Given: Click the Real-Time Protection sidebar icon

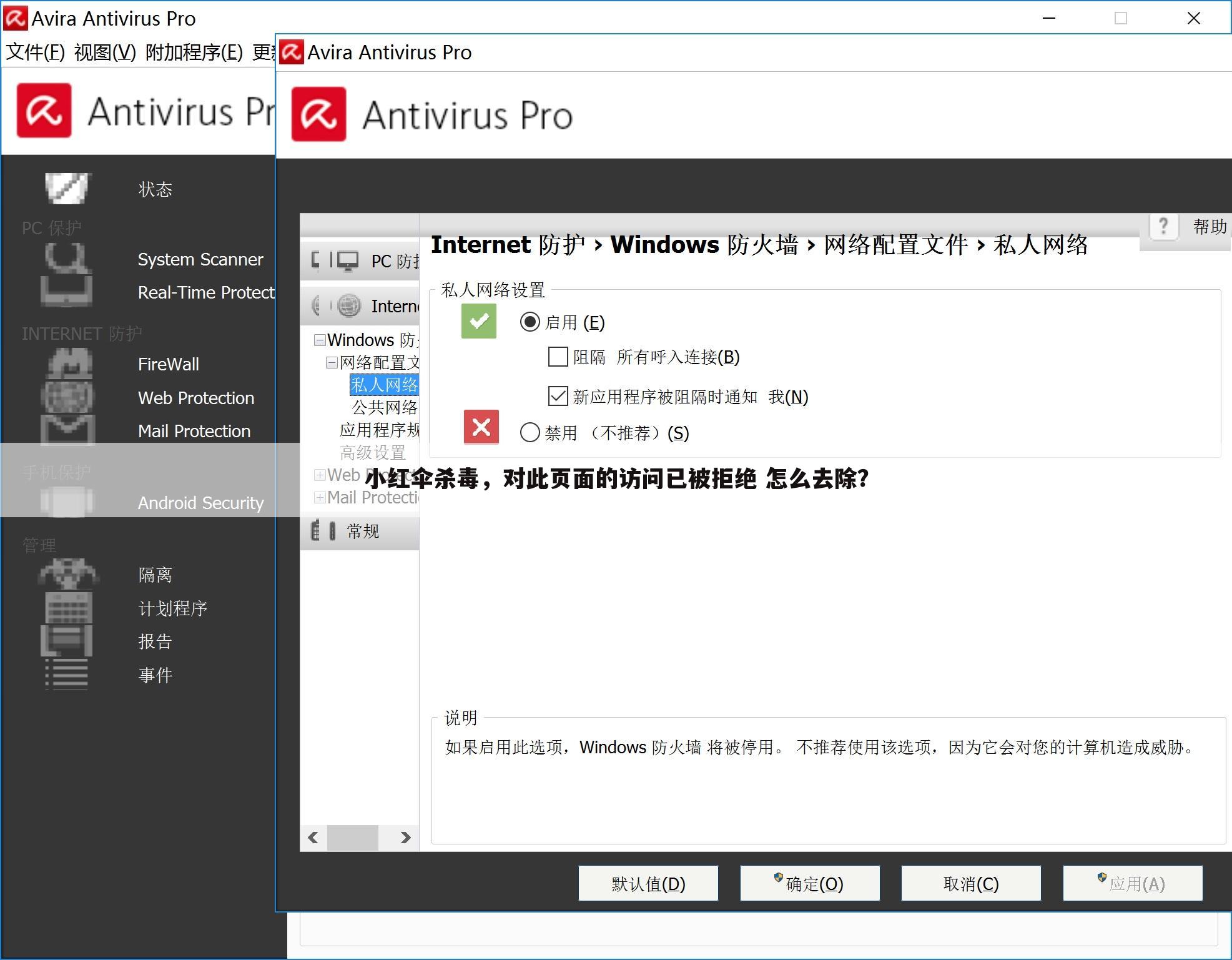Looking at the screenshot, I should point(66,292).
